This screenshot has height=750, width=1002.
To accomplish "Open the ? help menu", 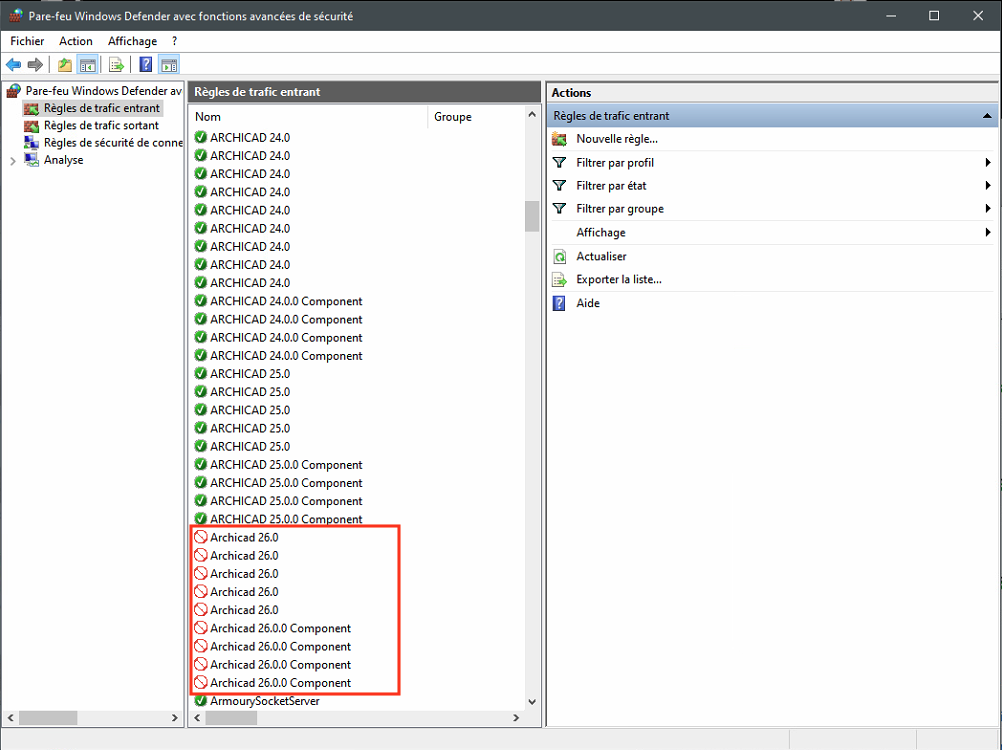I will click(x=174, y=41).
